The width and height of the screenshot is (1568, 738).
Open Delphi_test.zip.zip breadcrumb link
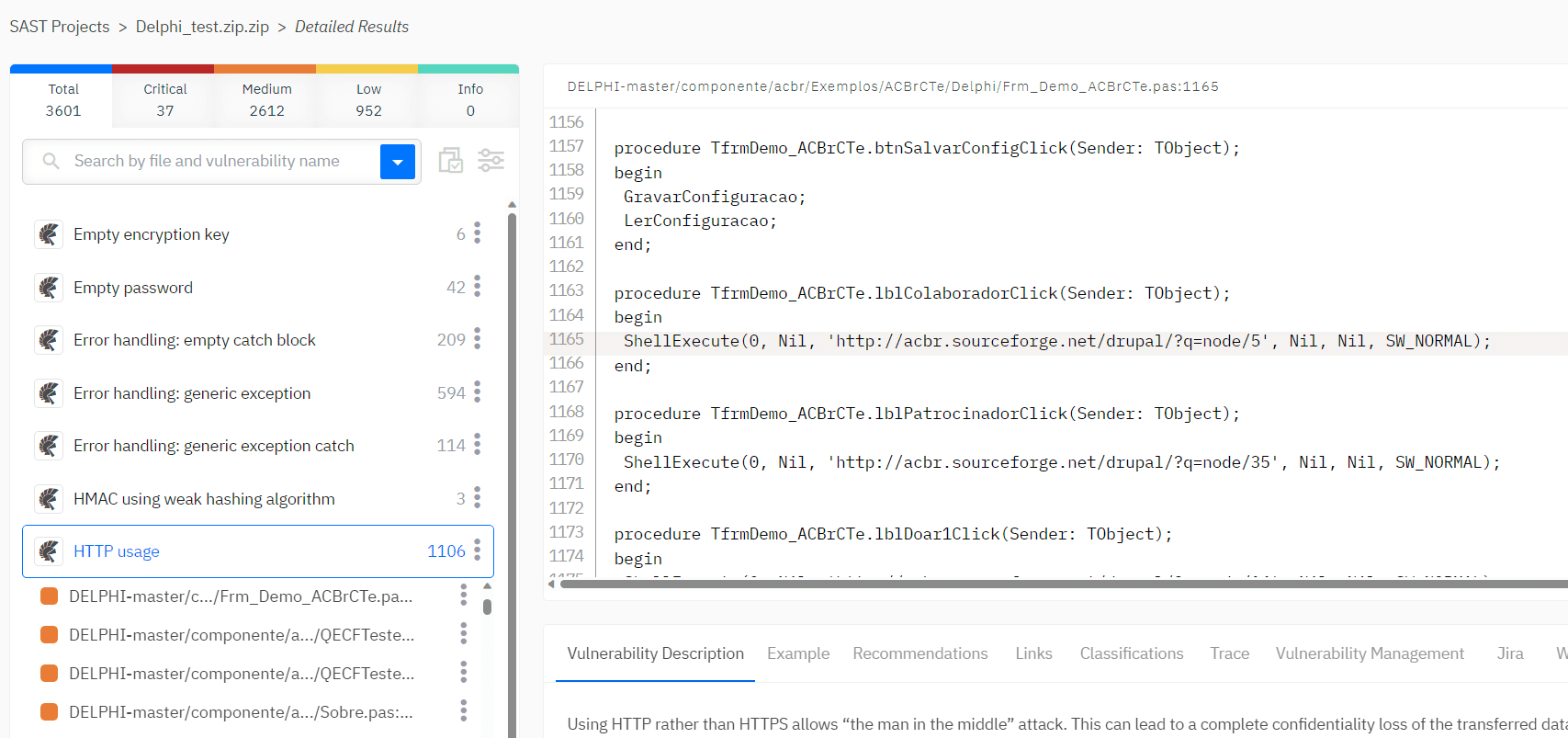point(202,27)
